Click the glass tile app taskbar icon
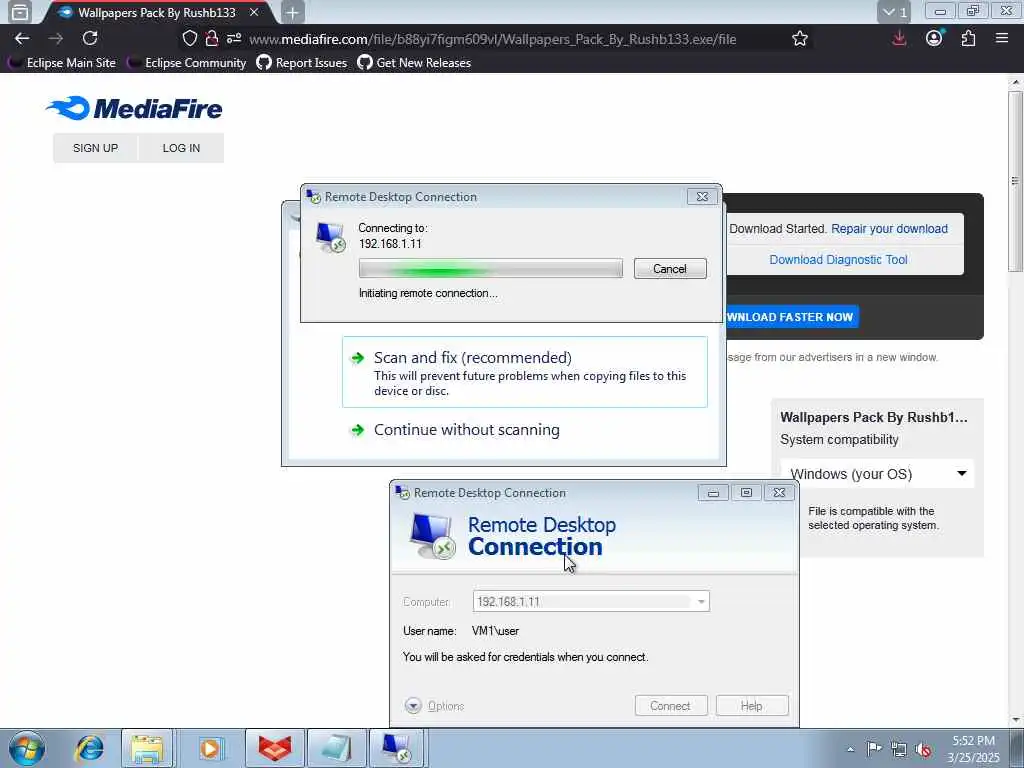The height and width of the screenshot is (768, 1024). (x=336, y=748)
